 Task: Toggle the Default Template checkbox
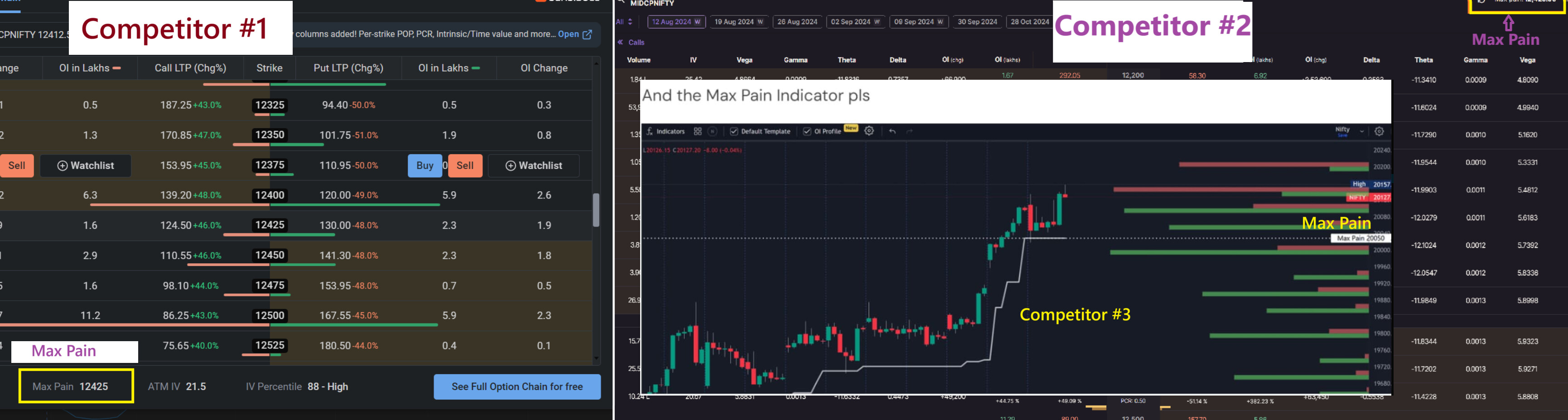click(734, 131)
